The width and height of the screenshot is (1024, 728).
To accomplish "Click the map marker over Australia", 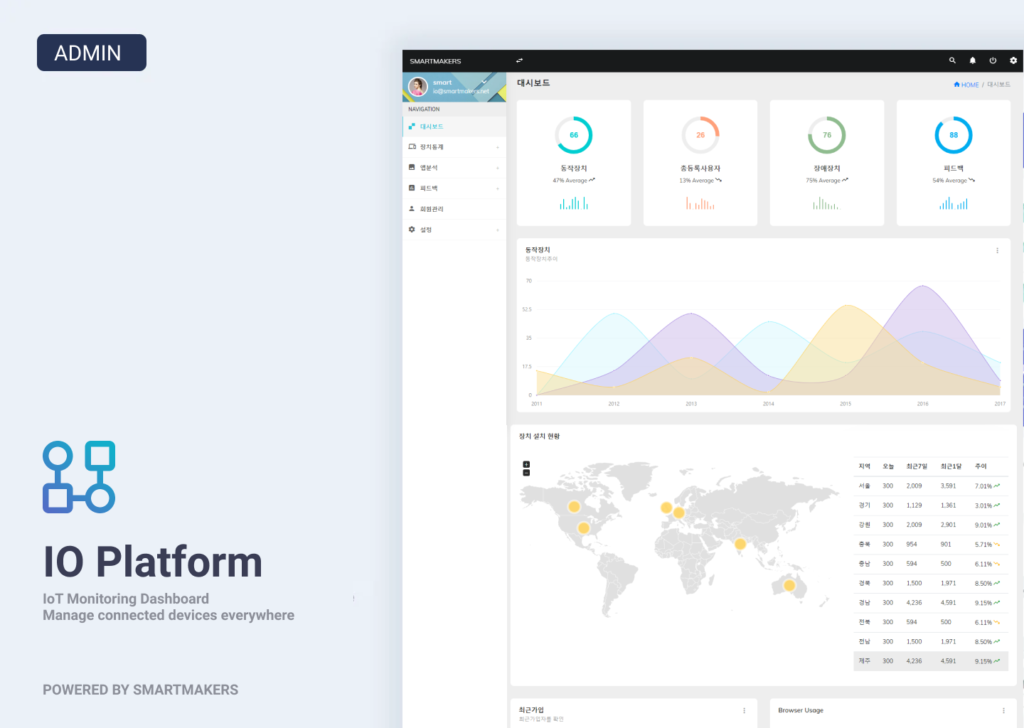I will coord(790,586).
